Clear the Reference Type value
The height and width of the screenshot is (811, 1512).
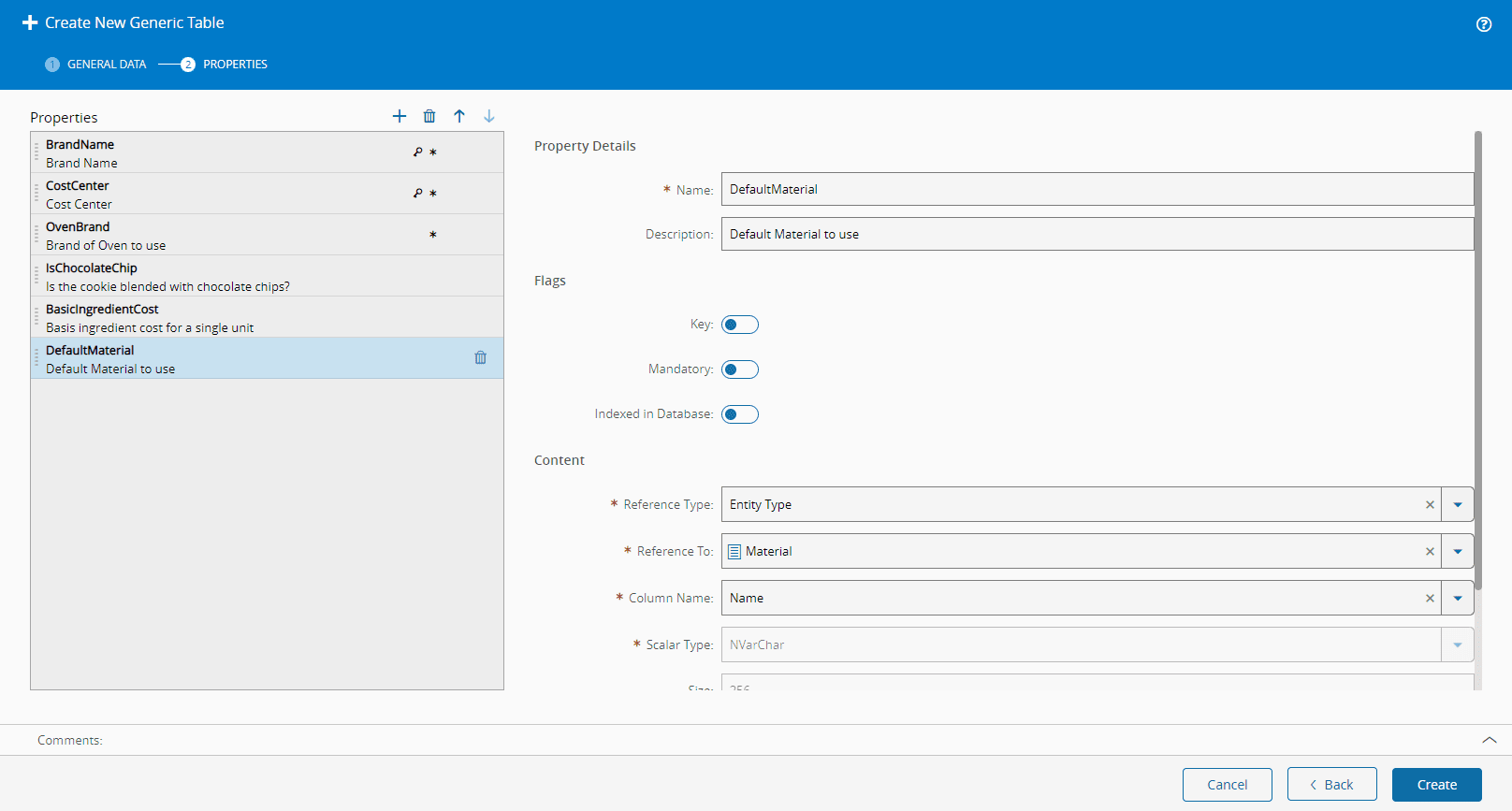coord(1430,505)
